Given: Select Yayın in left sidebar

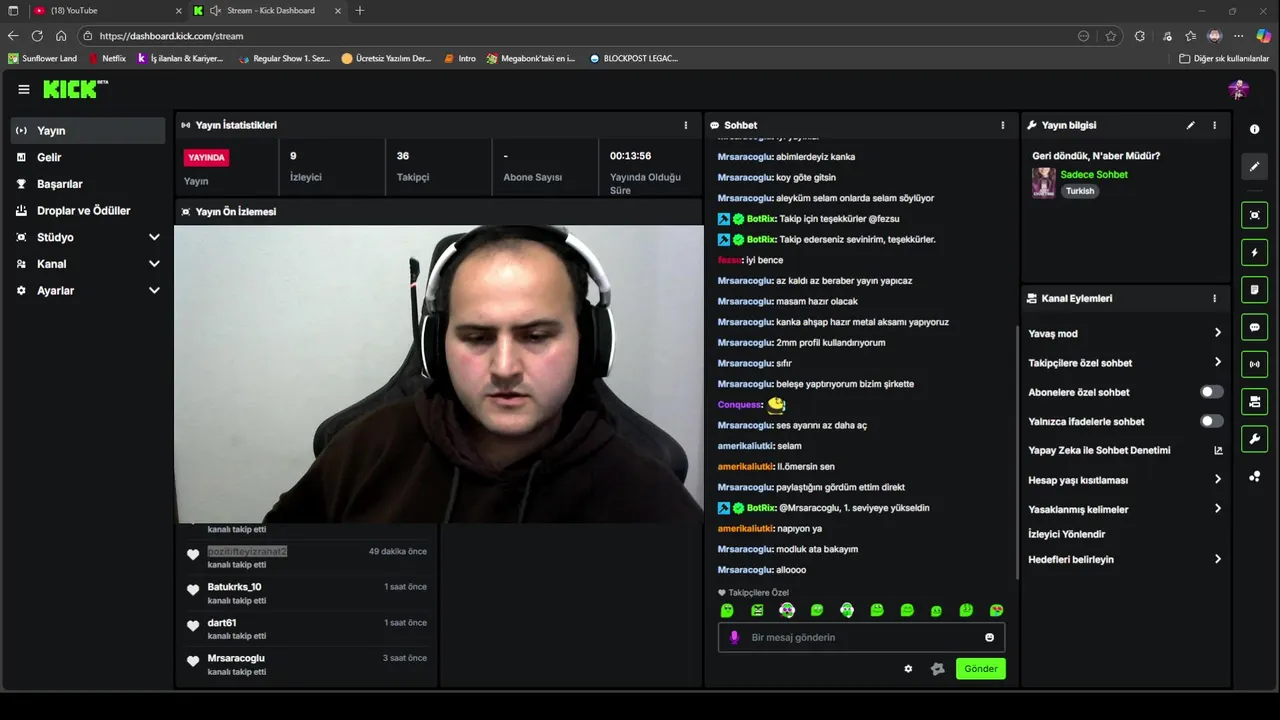Looking at the screenshot, I should coord(88,130).
